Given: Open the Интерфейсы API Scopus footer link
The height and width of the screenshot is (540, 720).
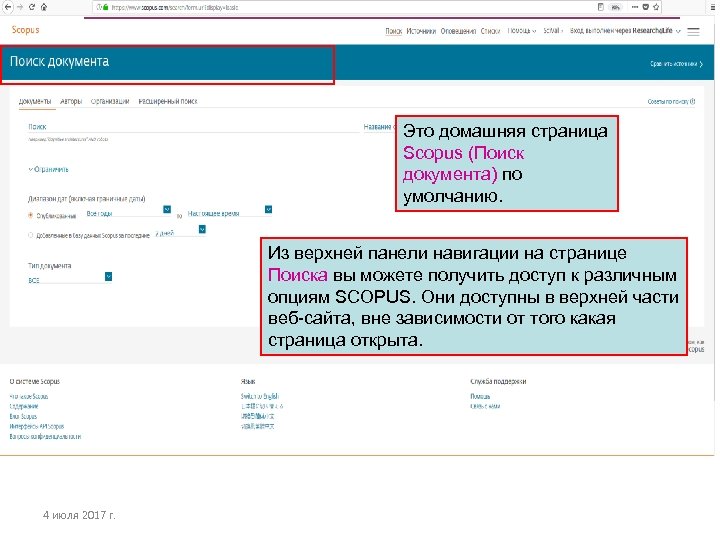Looking at the screenshot, I should [37, 427].
